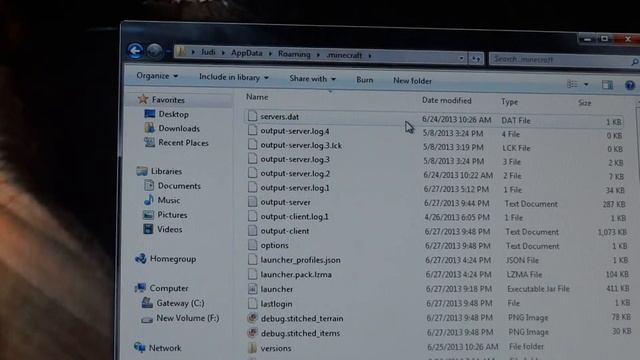Select the launcher Jar file icon

tap(253, 289)
